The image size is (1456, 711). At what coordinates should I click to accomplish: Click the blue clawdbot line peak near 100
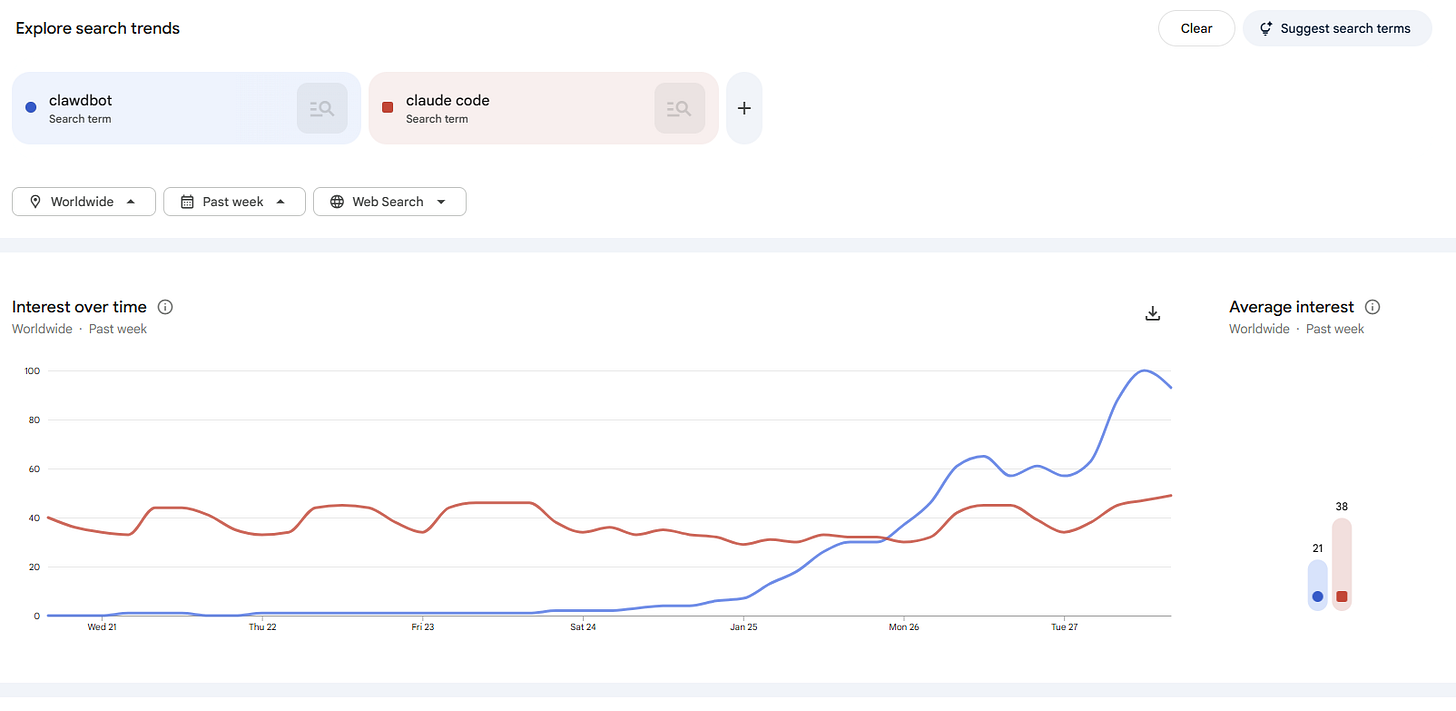pyautogui.click(x=1144, y=371)
